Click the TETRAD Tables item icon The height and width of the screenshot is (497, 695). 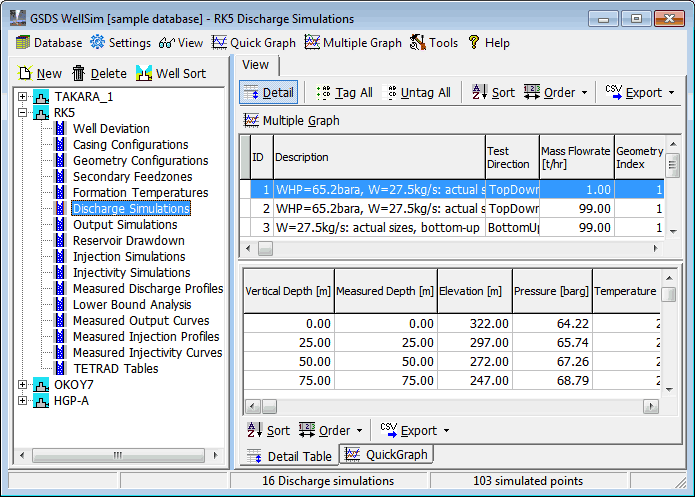[60, 368]
